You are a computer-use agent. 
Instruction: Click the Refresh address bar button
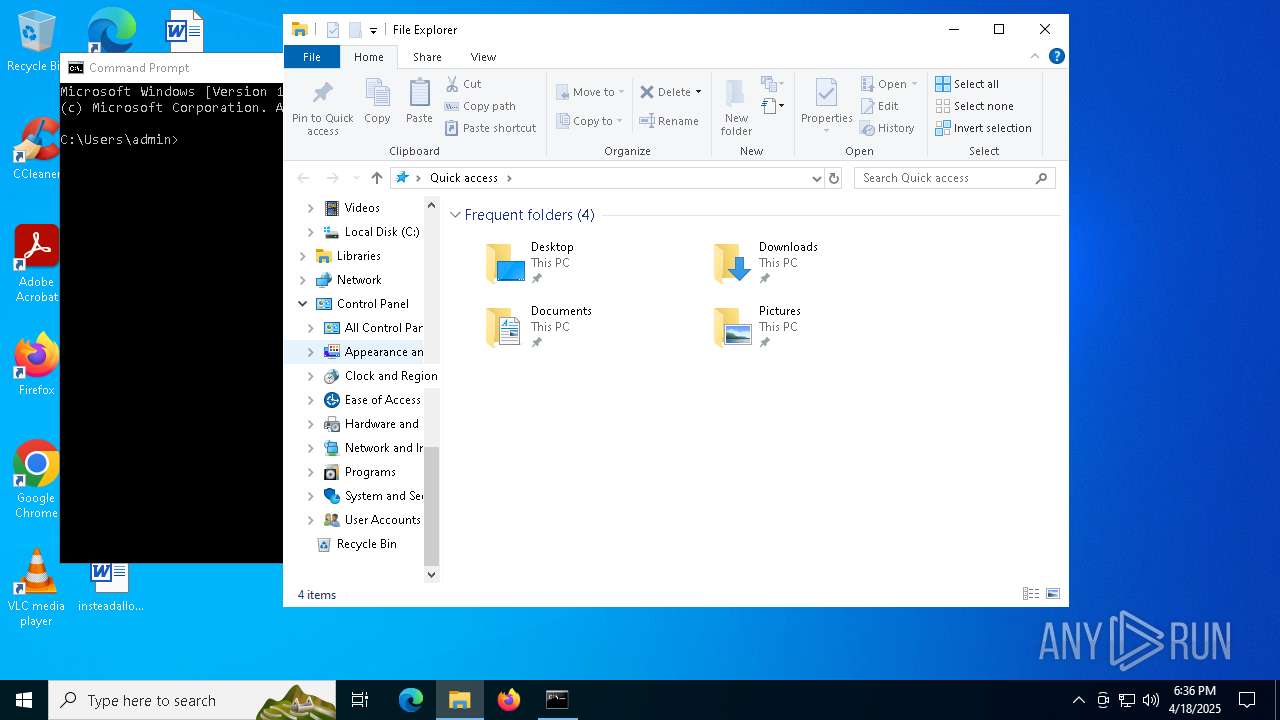(x=834, y=178)
